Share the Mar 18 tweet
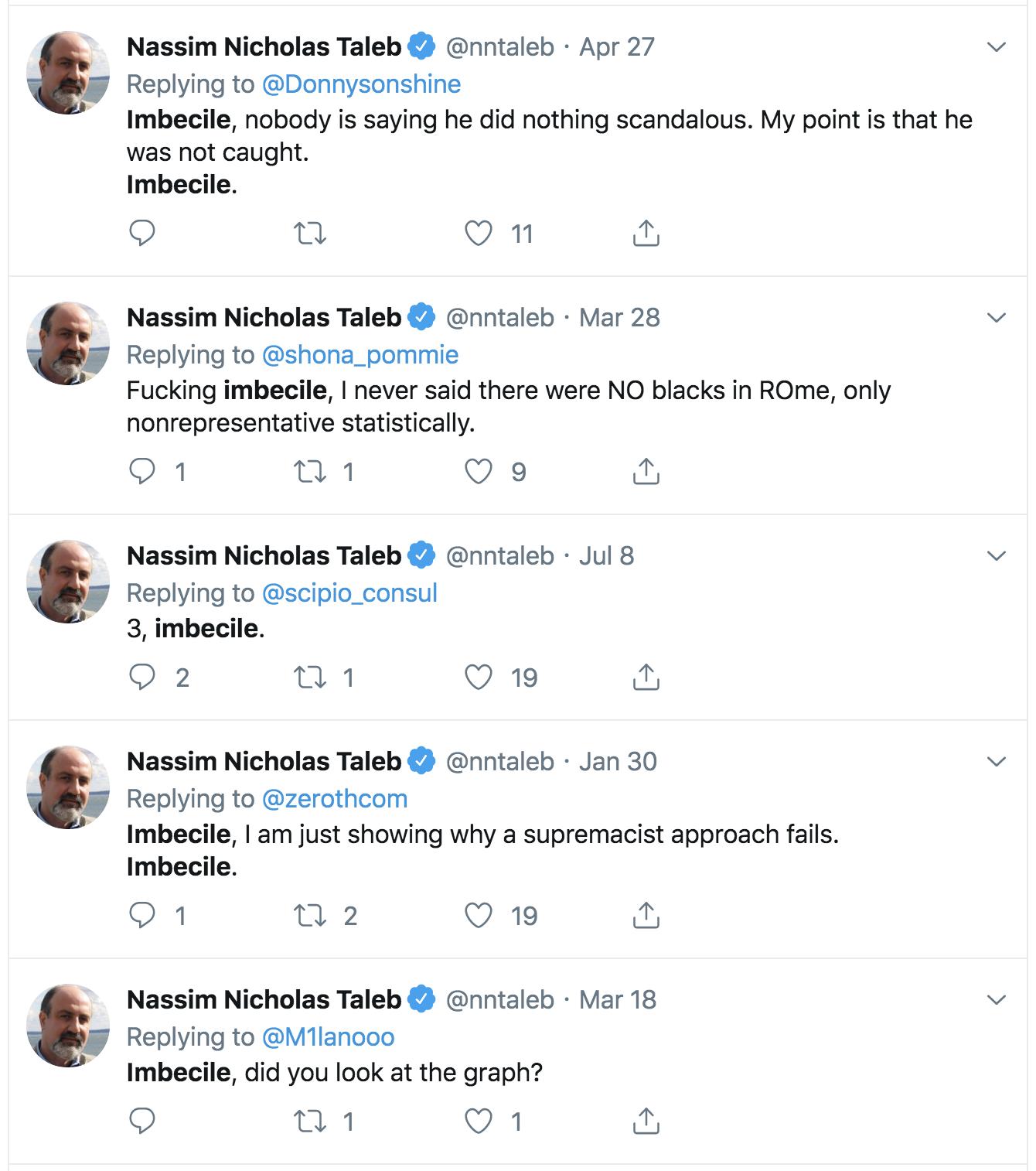The width and height of the screenshot is (1036, 1171). [646, 1121]
